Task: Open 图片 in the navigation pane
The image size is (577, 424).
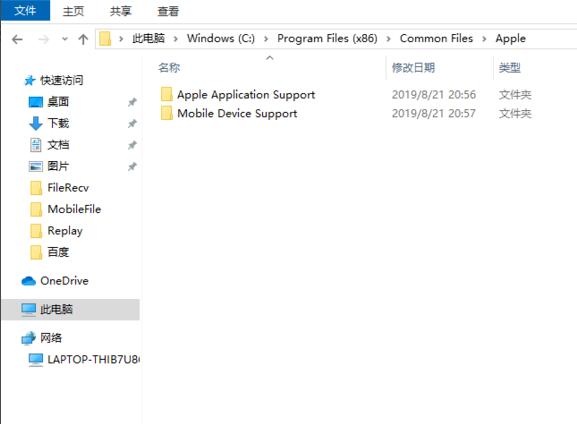Action: point(58,166)
